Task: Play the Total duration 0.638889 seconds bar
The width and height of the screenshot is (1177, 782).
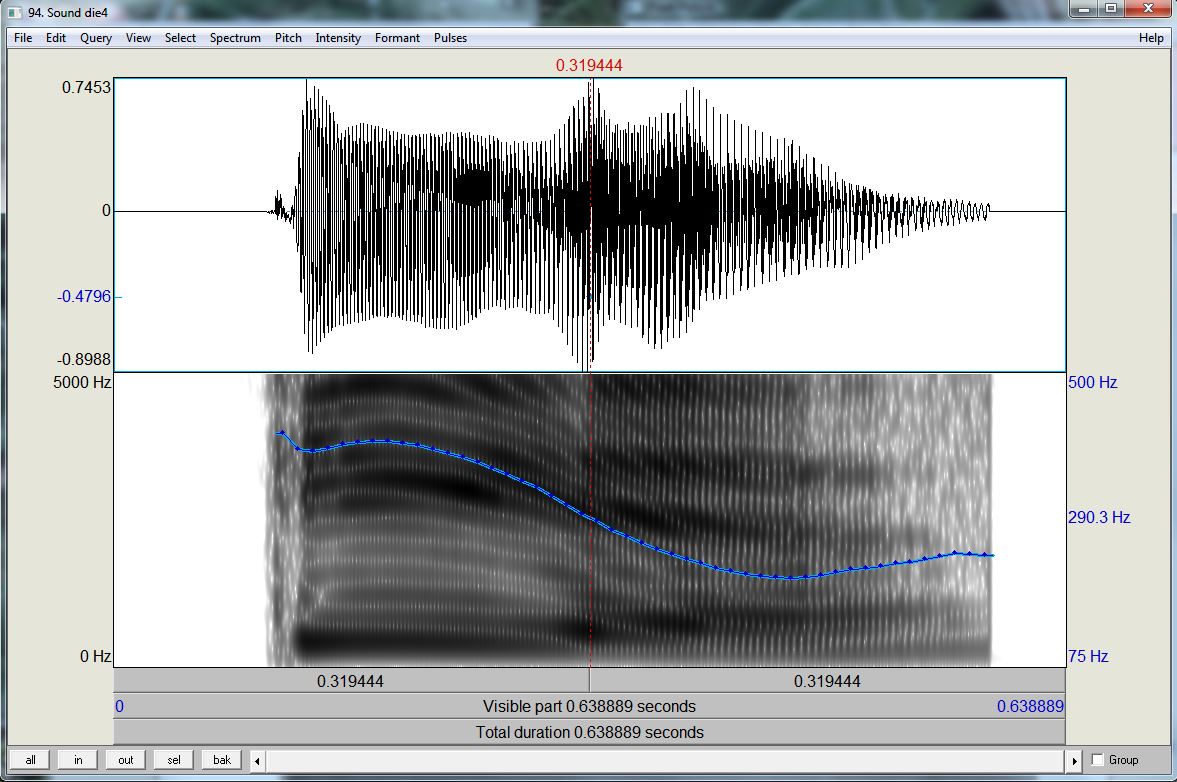Action: click(x=589, y=732)
